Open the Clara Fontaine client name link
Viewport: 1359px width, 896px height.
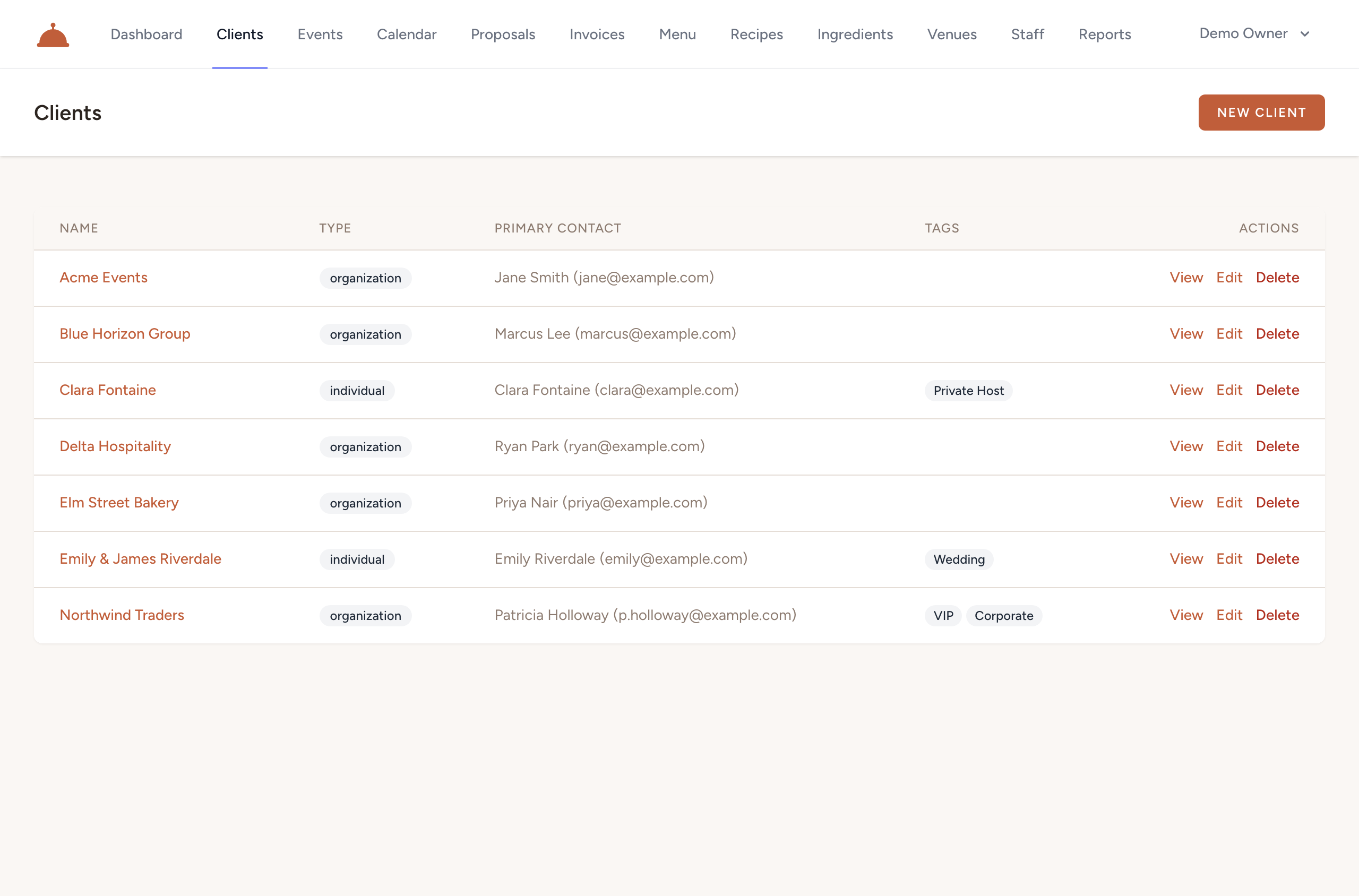[x=107, y=390]
